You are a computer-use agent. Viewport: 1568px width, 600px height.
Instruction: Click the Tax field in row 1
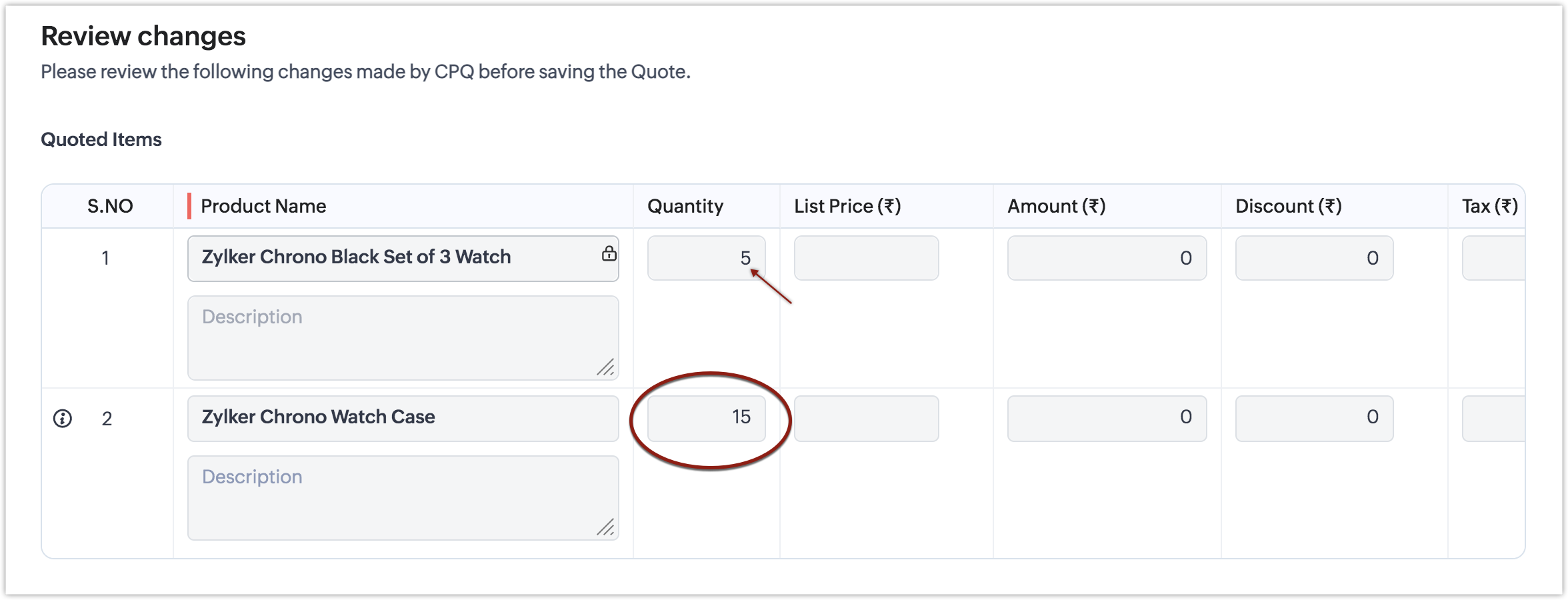pos(1493,258)
